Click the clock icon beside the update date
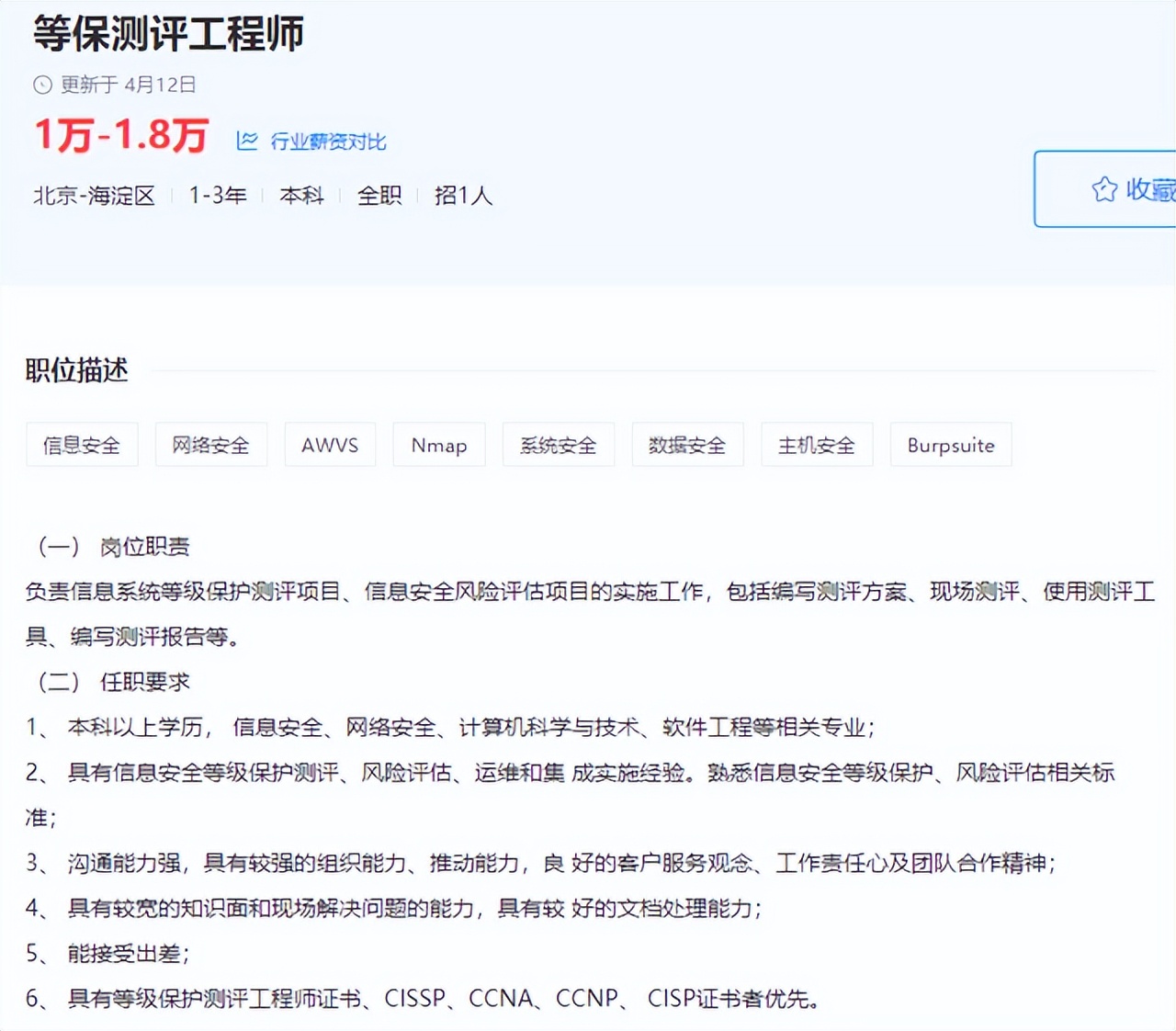Screen dimensions: 1176x1031 point(42,85)
